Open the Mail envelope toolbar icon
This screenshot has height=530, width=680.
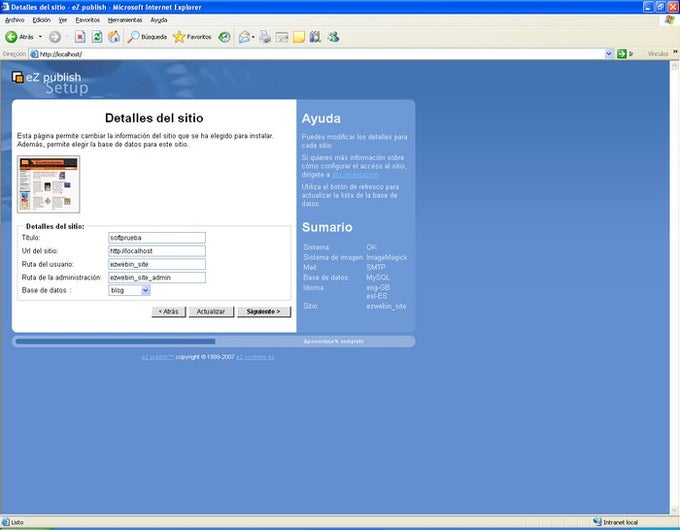(x=245, y=37)
